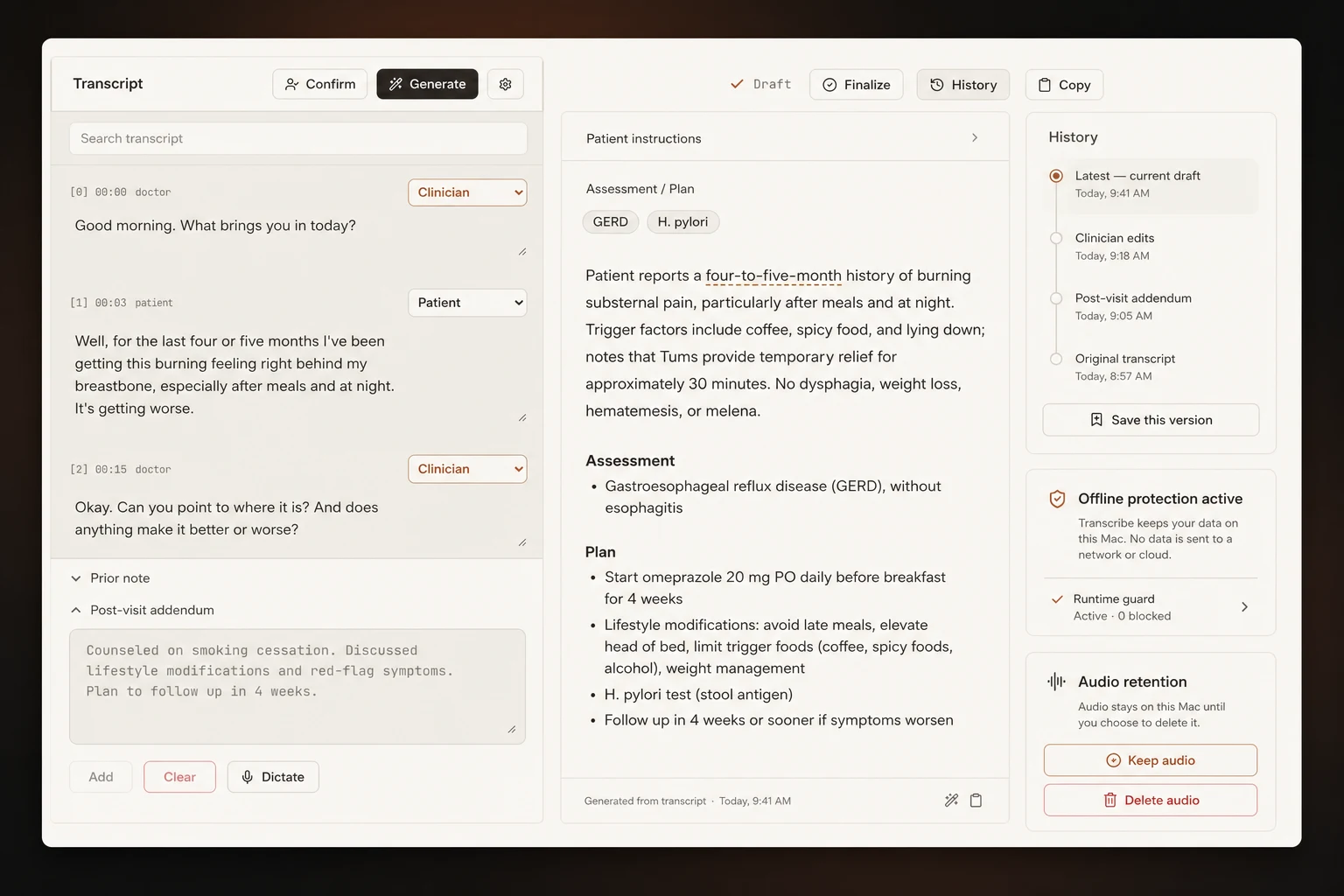Toggle the History panel button
1344x896 pixels.
(962, 85)
